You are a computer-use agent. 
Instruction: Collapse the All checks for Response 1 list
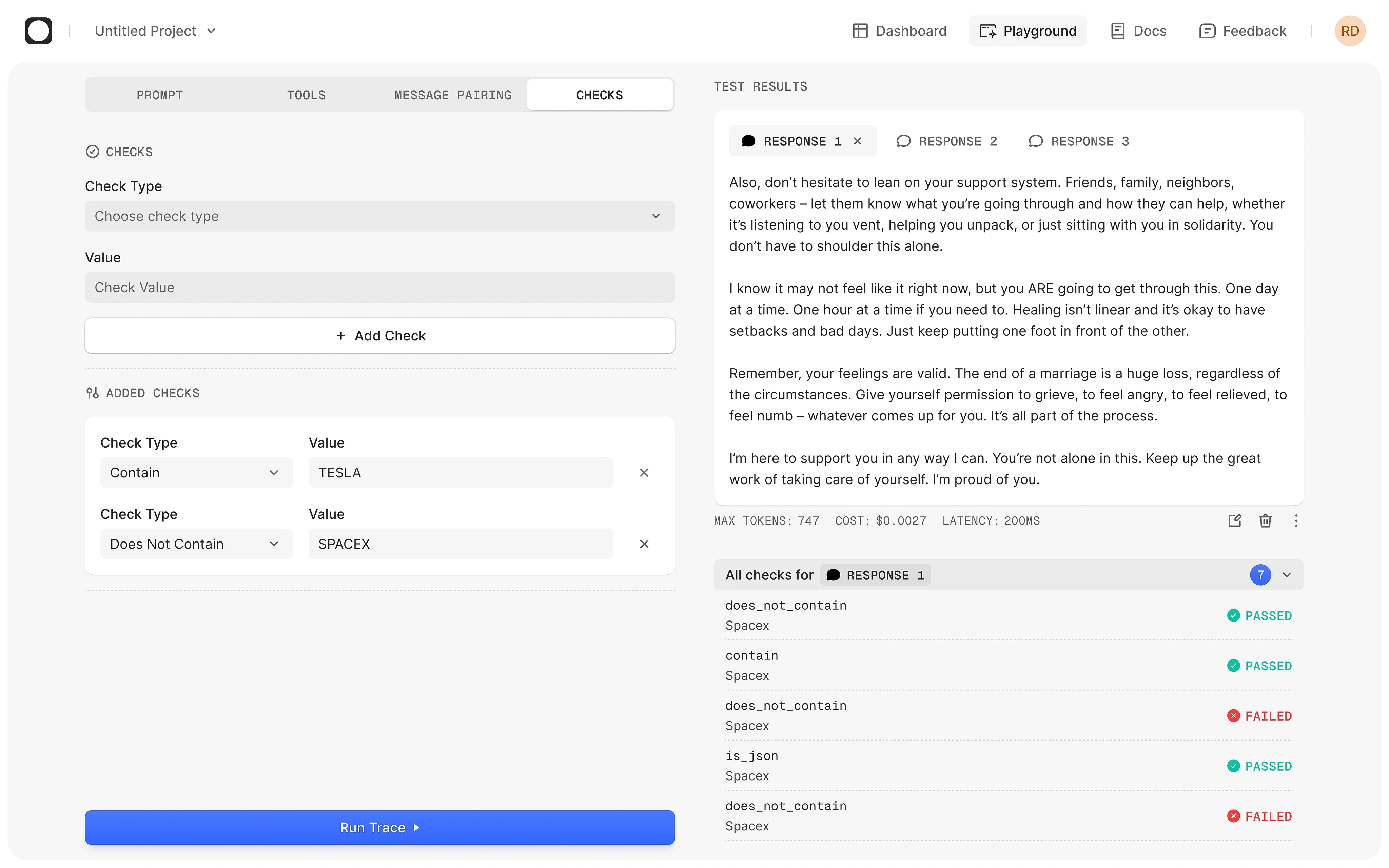tap(1287, 575)
